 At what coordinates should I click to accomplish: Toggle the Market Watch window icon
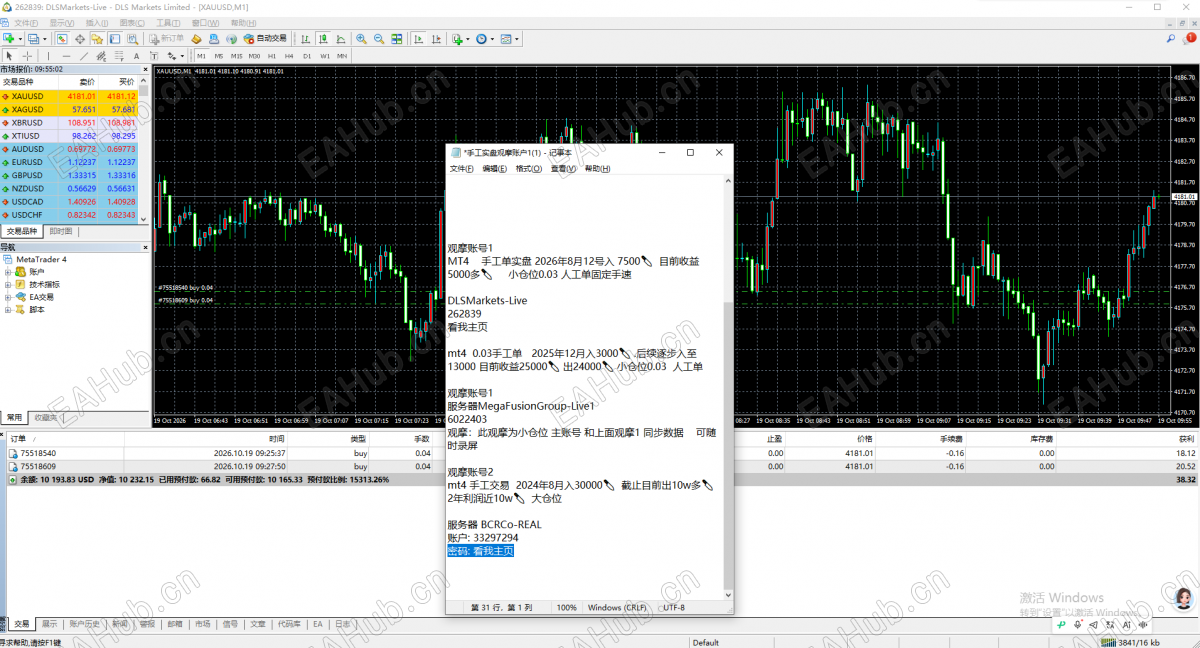point(62,39)
